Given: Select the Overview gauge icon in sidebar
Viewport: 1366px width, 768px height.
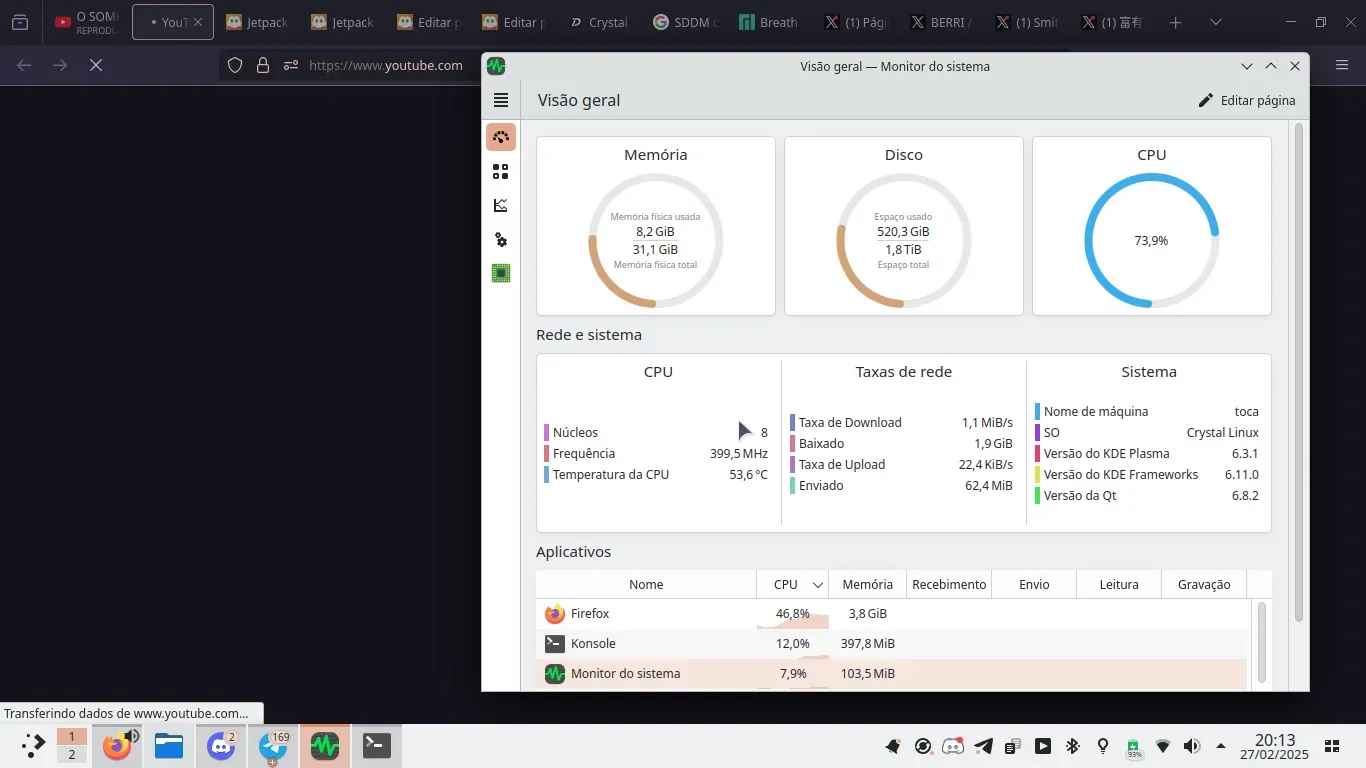Looking at the screenshot, I should tap(501, 137).
